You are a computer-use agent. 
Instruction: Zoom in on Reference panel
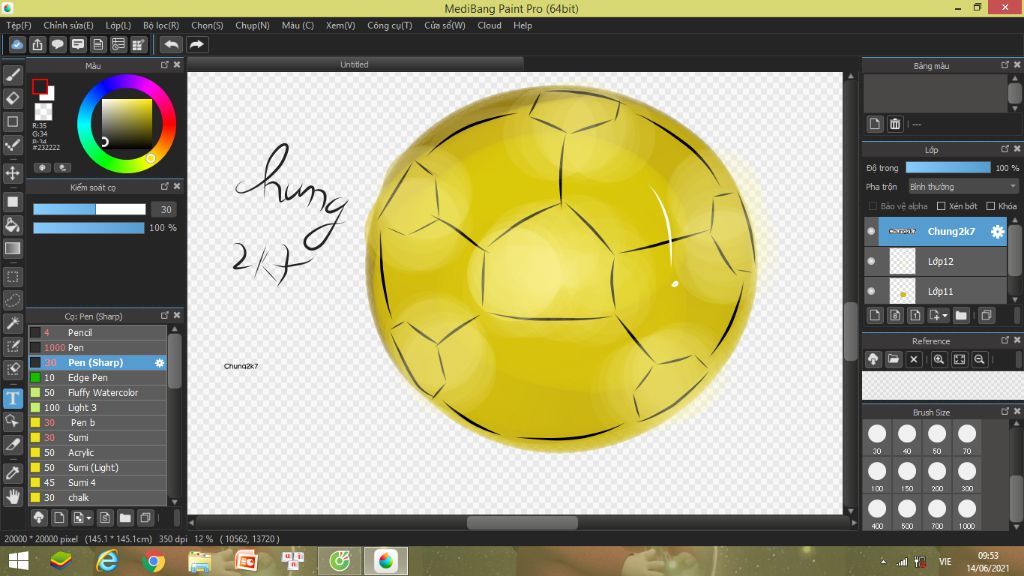coord(938,359)
